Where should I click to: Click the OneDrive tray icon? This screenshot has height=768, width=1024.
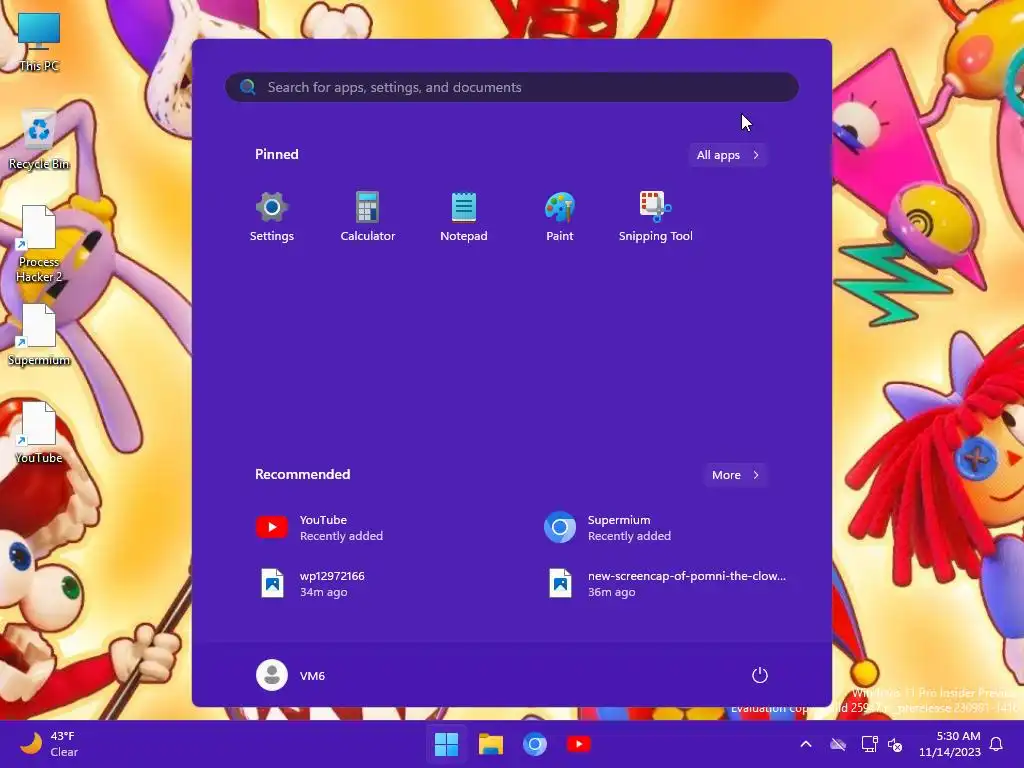(838, 744)
